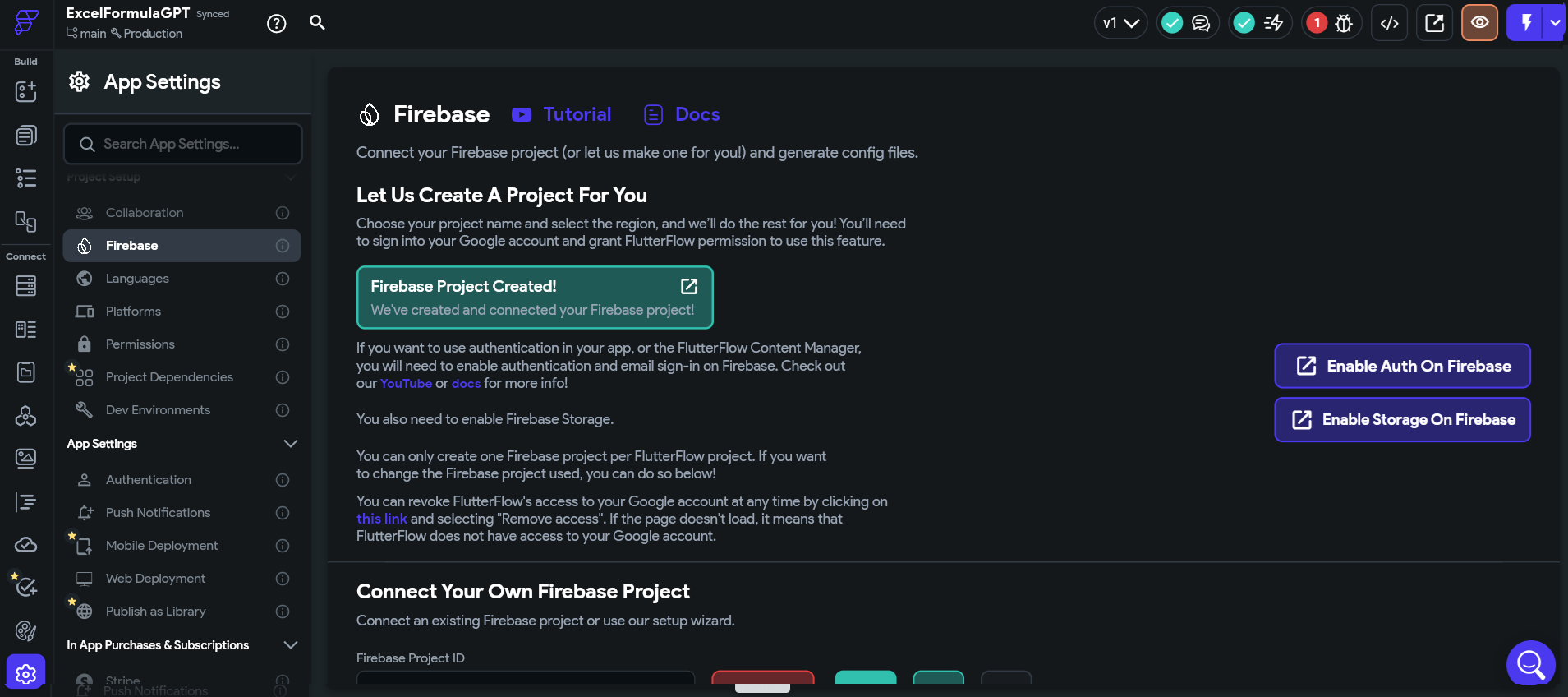The height and width of the screenshot is (697, 1568).
Task: Click the info icon beside Languages
Action: 283,279
